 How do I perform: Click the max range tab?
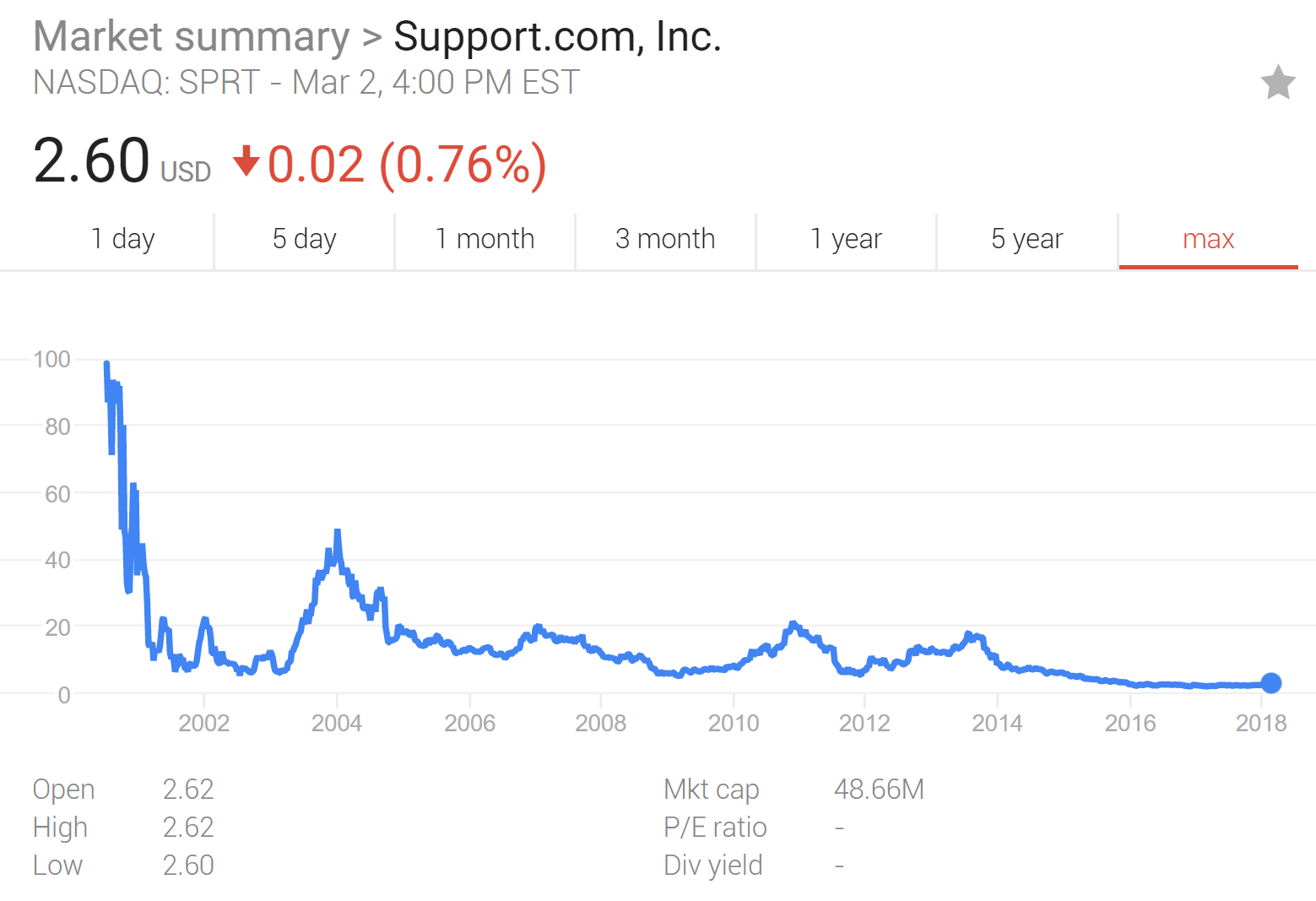pos(1209,239)
